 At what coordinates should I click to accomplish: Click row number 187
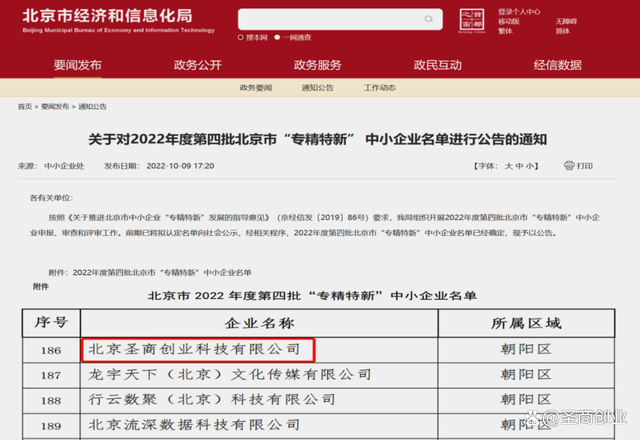pyautogui.click(x=51, y=375)
